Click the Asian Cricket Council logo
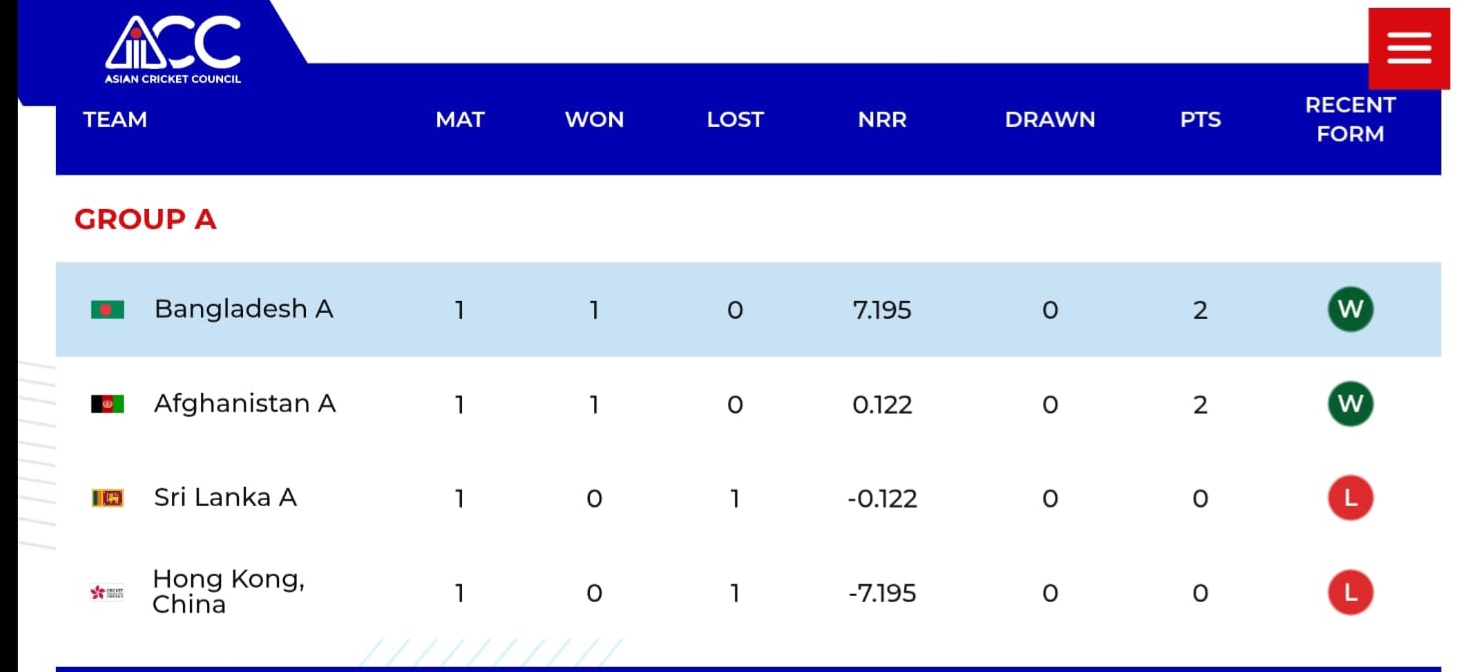This screenshot has height=672, width=1461. (x=173, y=48)
